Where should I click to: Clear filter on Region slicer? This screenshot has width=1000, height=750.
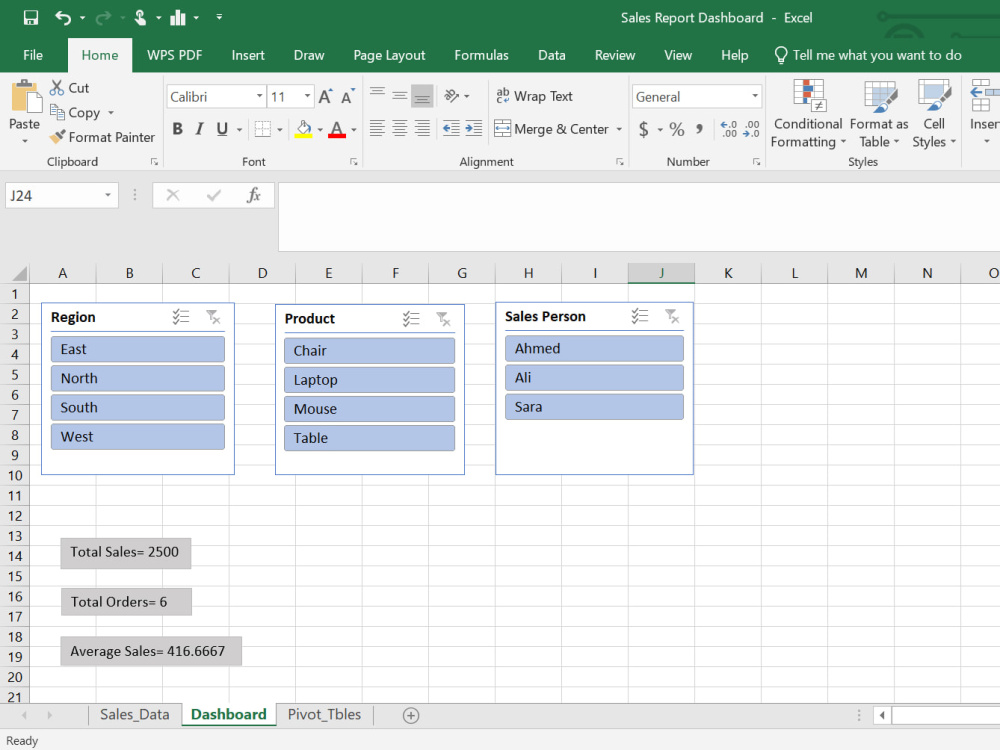click(x=213, y=317)
